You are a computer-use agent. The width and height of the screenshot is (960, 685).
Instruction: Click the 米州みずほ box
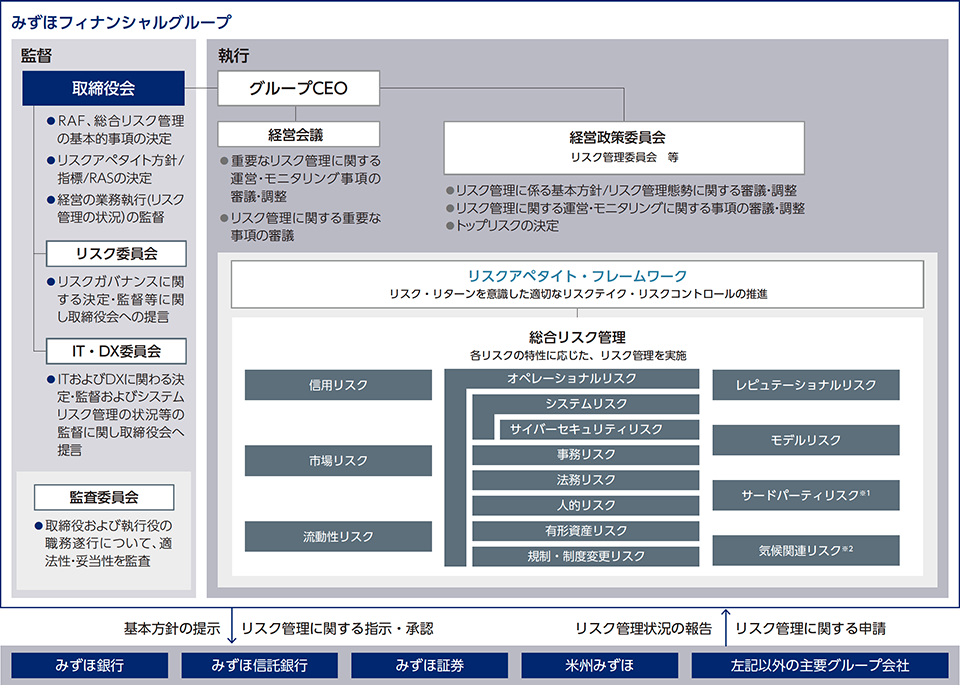[x=600, y=665]
